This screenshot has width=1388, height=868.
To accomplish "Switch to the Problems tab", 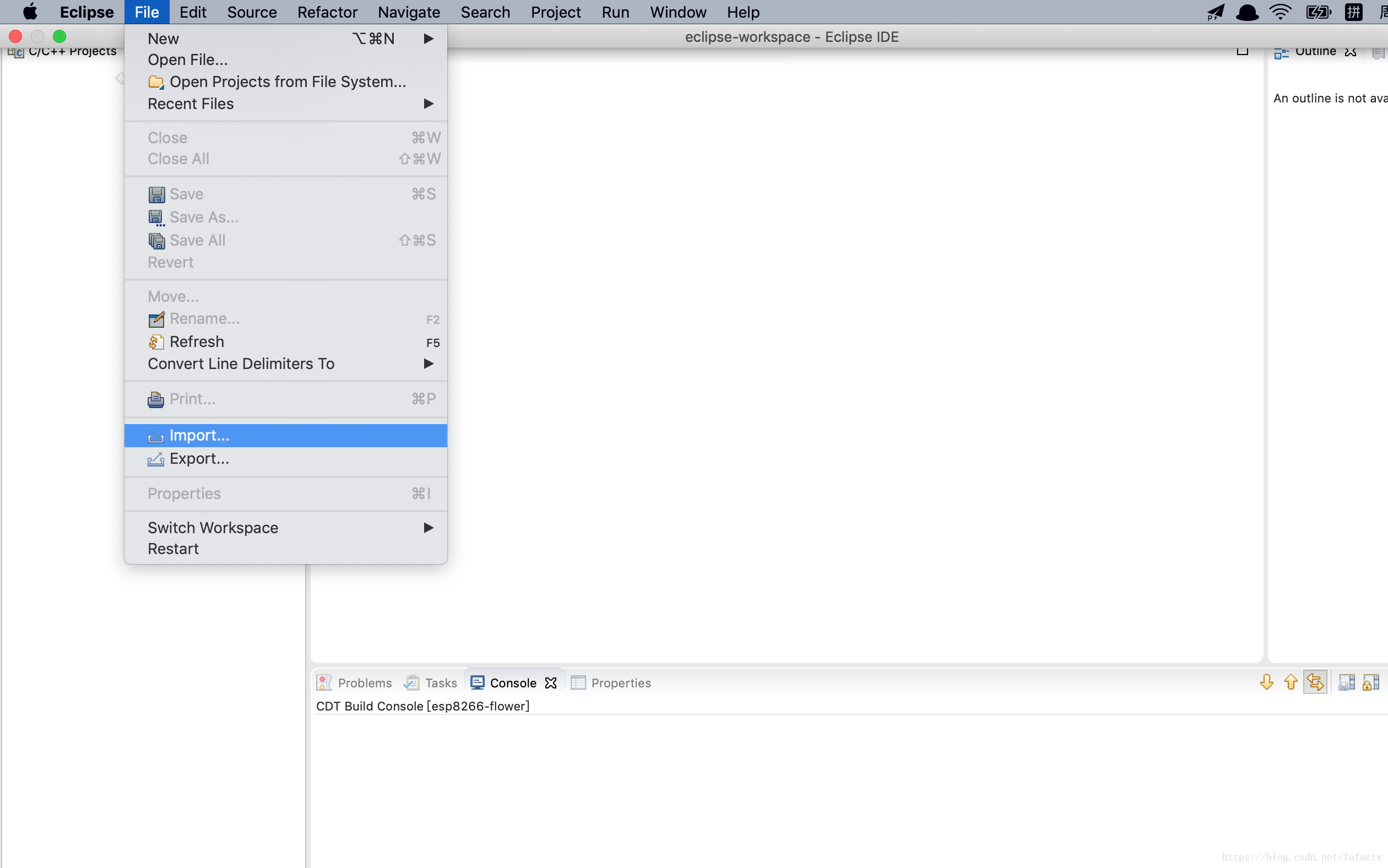I will coord(355,682).
